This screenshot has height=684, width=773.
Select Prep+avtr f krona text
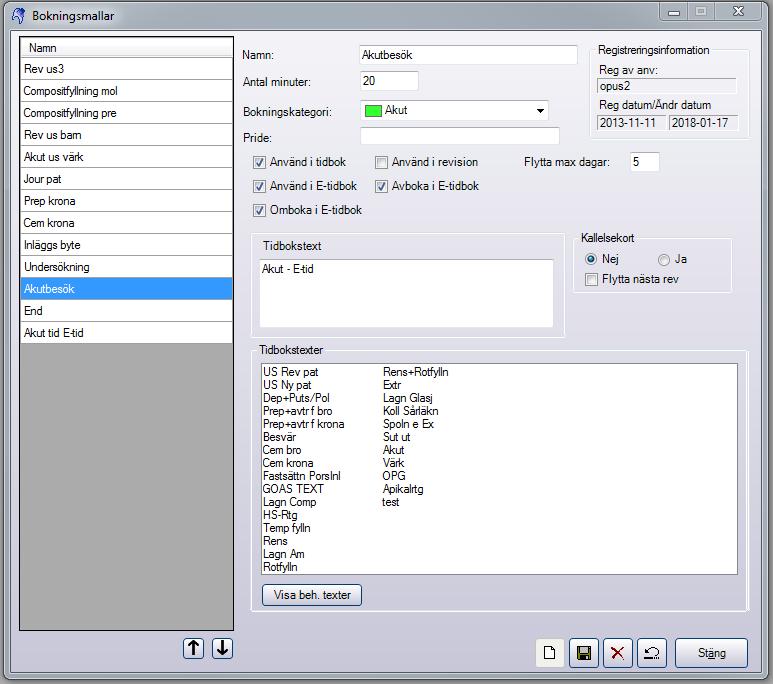point(304,424)
